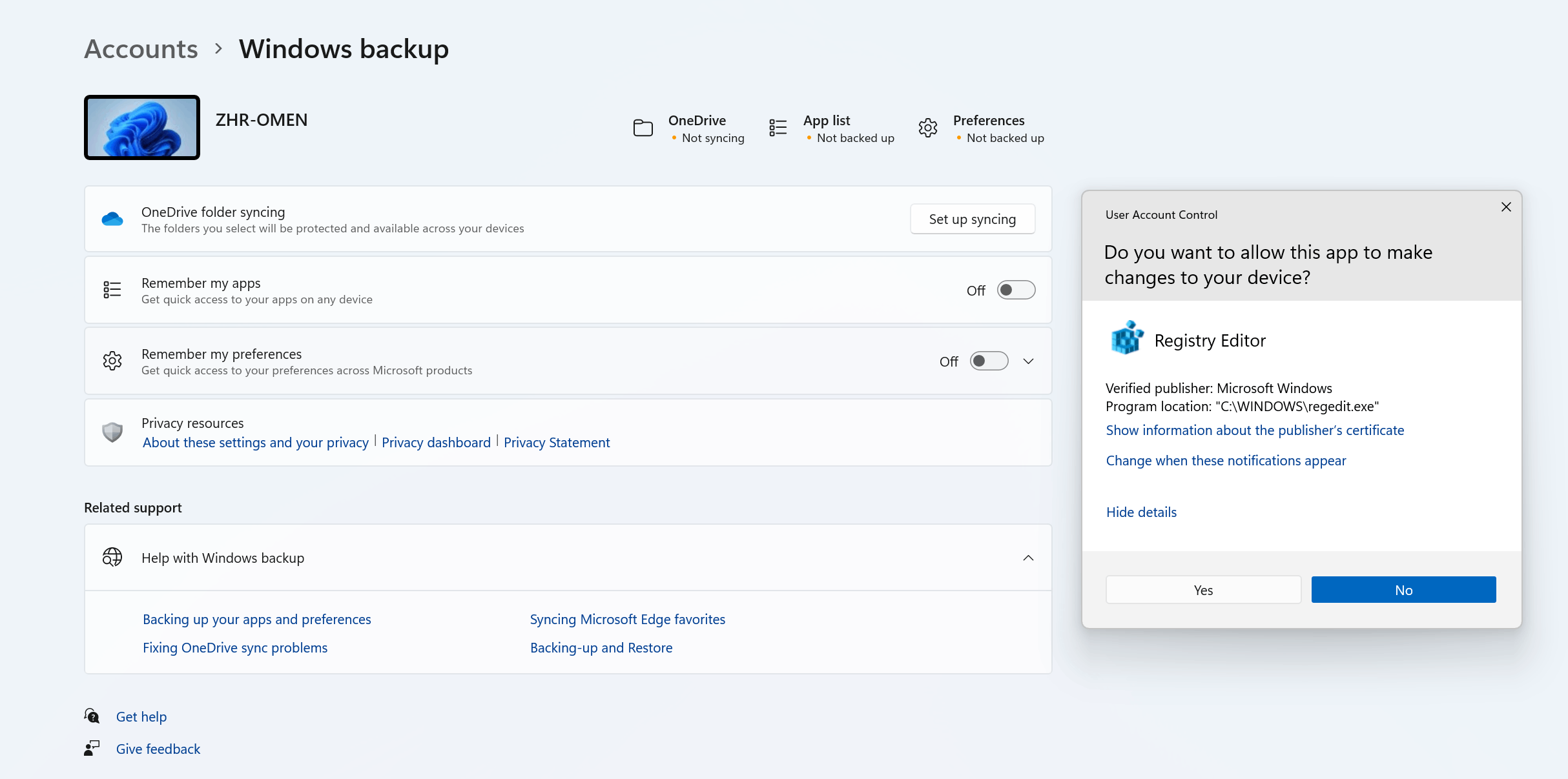
Task: Click the Get help headset icon
Action: click(92, 716)
